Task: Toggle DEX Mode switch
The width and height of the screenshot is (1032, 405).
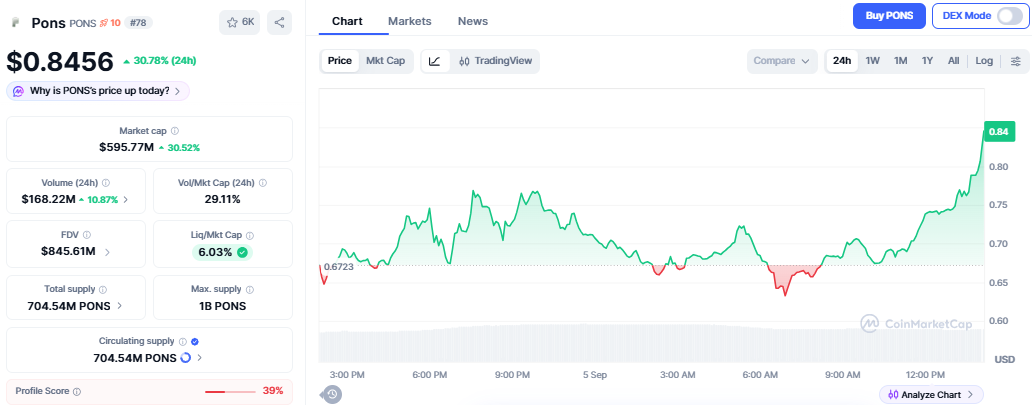Action: pos(1010,16)
